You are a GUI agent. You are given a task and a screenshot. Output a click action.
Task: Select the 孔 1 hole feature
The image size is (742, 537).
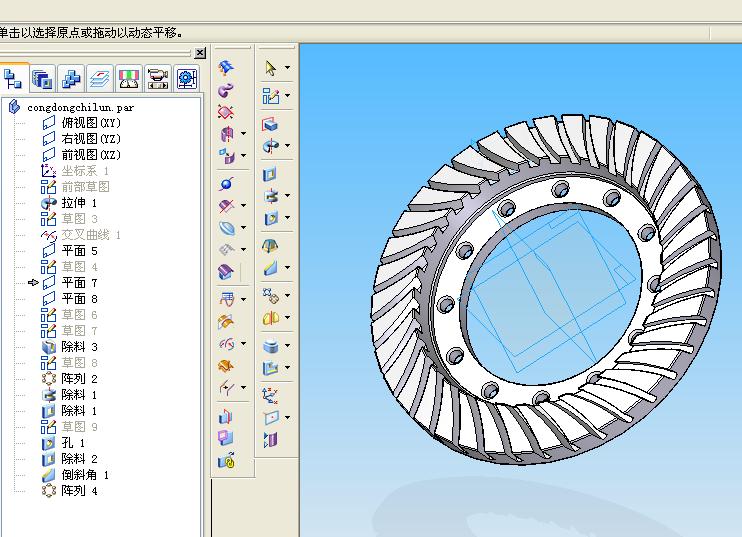[x=73, y=443]
